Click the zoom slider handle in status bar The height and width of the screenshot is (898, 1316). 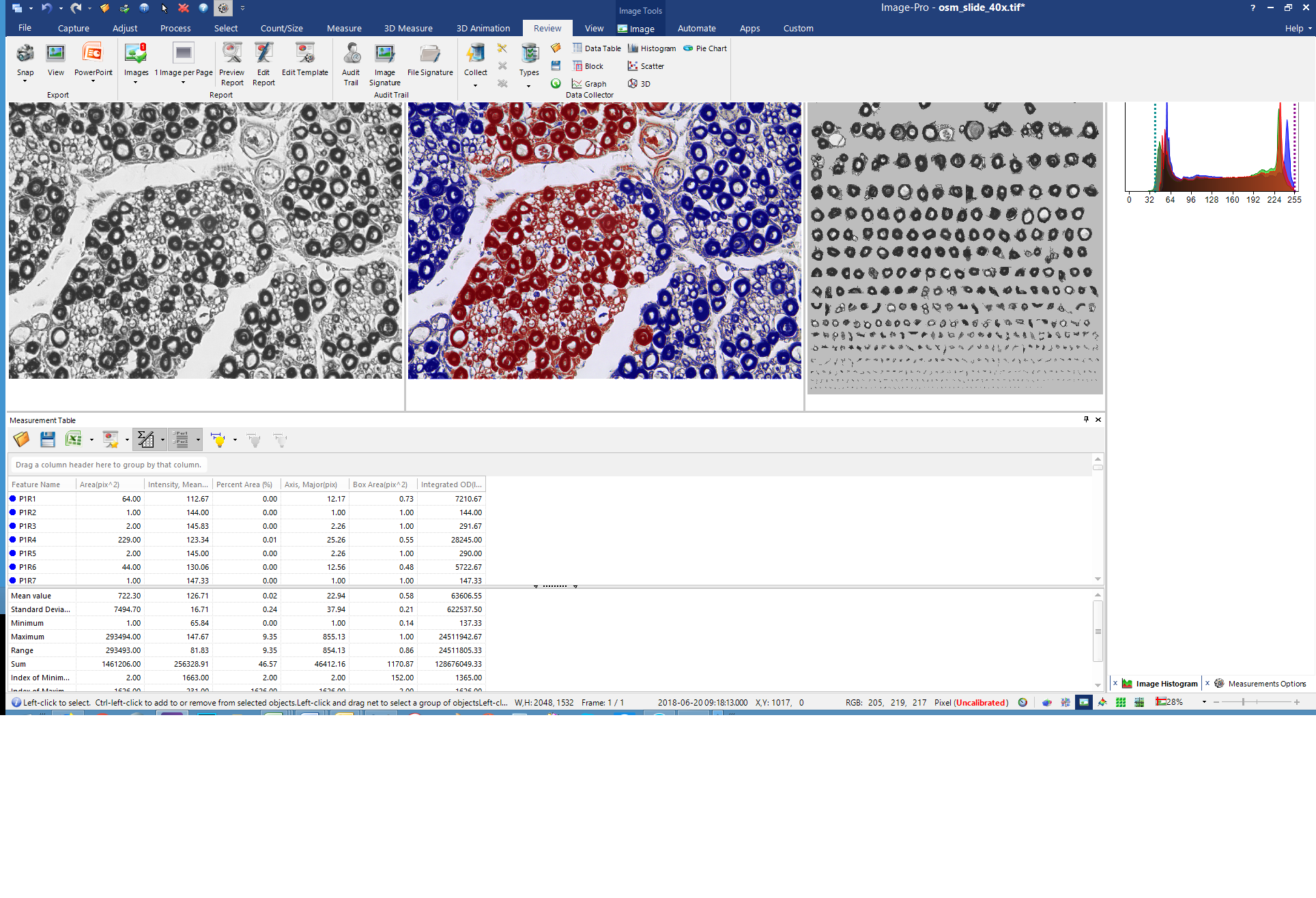pyautogui.click(x=1243, y=702)
